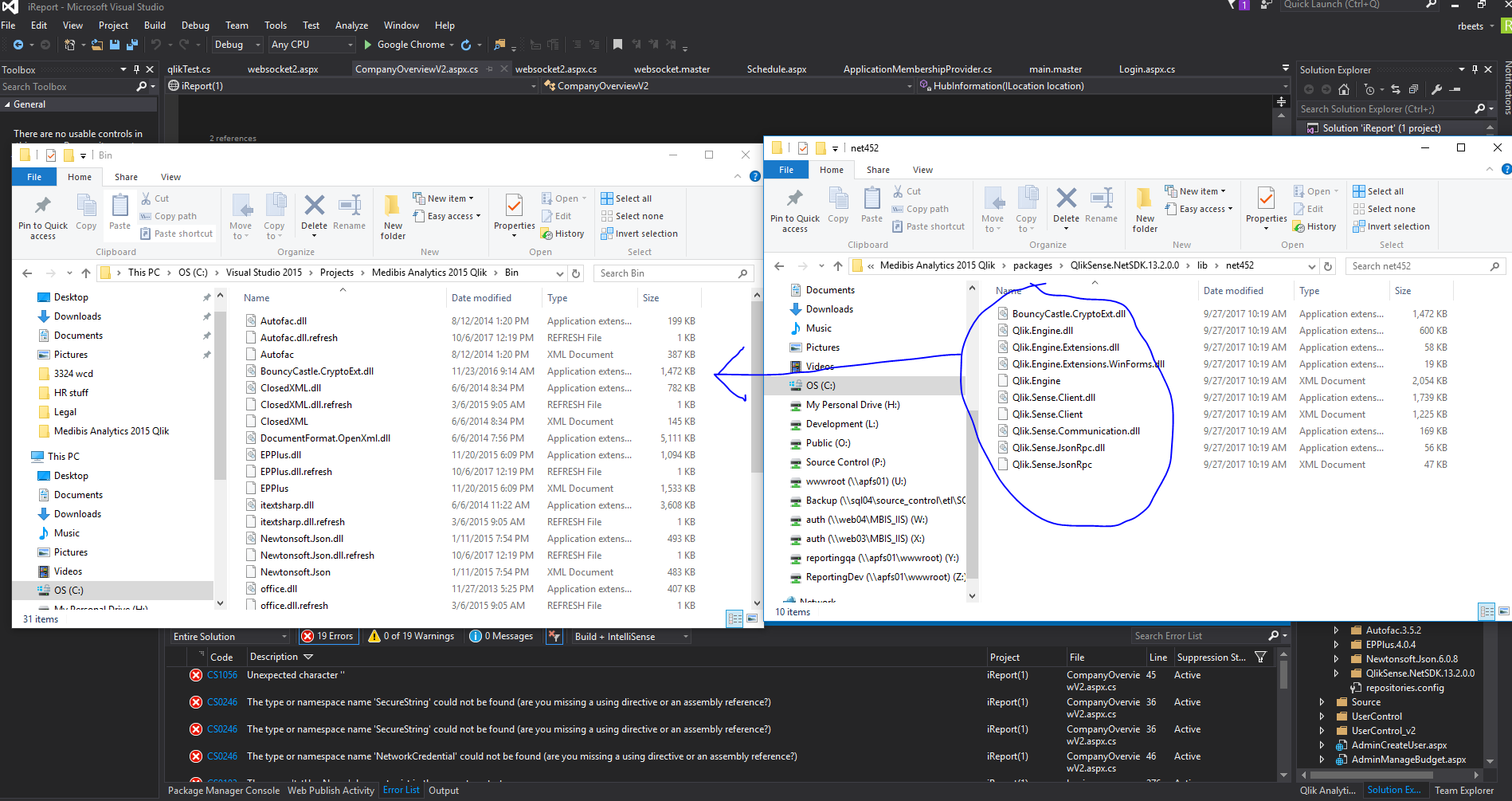Screen dimensions: 1512x801
Task: Select Development (L:) in net452 navigation pane
Action: tap(842, 424)
